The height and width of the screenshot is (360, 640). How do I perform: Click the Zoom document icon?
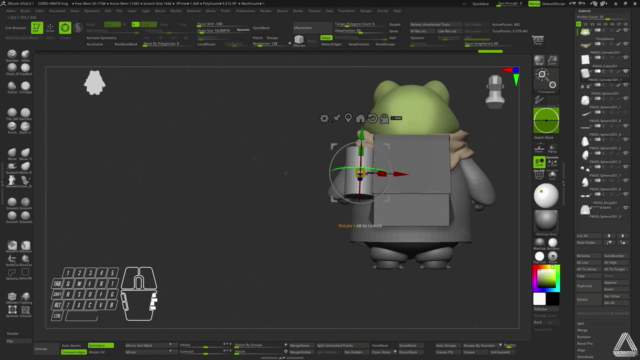tap(552, 60)
